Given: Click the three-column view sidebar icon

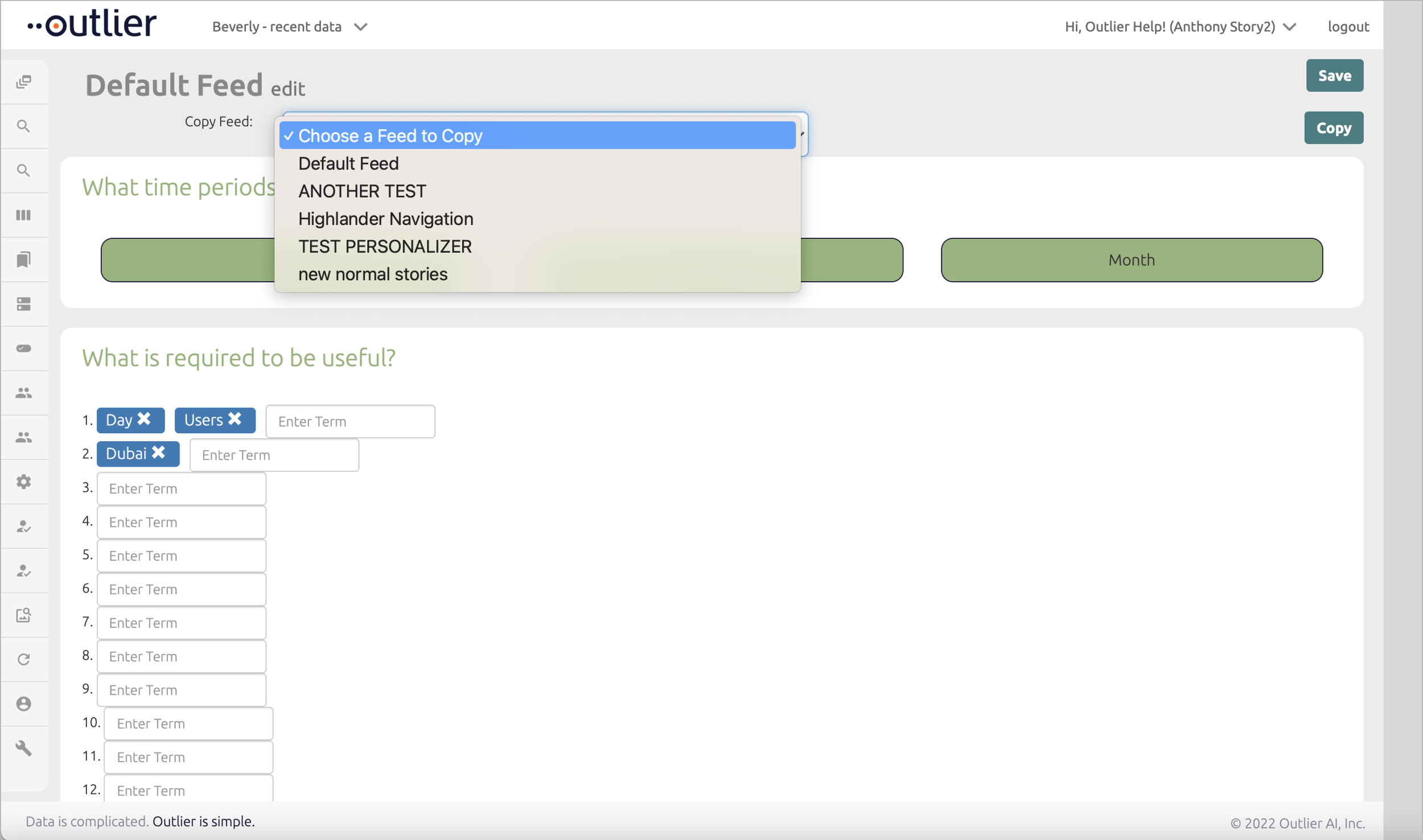Looking at the screenshot, I should 23,215.
